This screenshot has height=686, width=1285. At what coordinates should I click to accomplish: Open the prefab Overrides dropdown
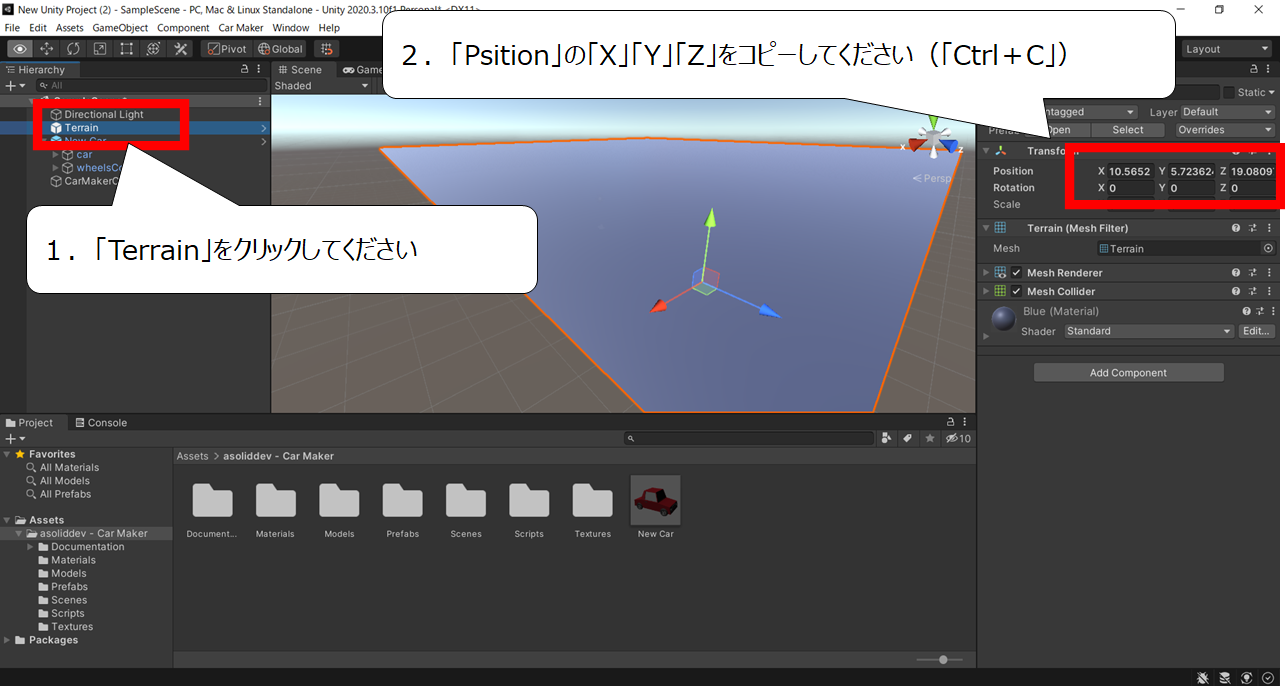coord(1225,130)
